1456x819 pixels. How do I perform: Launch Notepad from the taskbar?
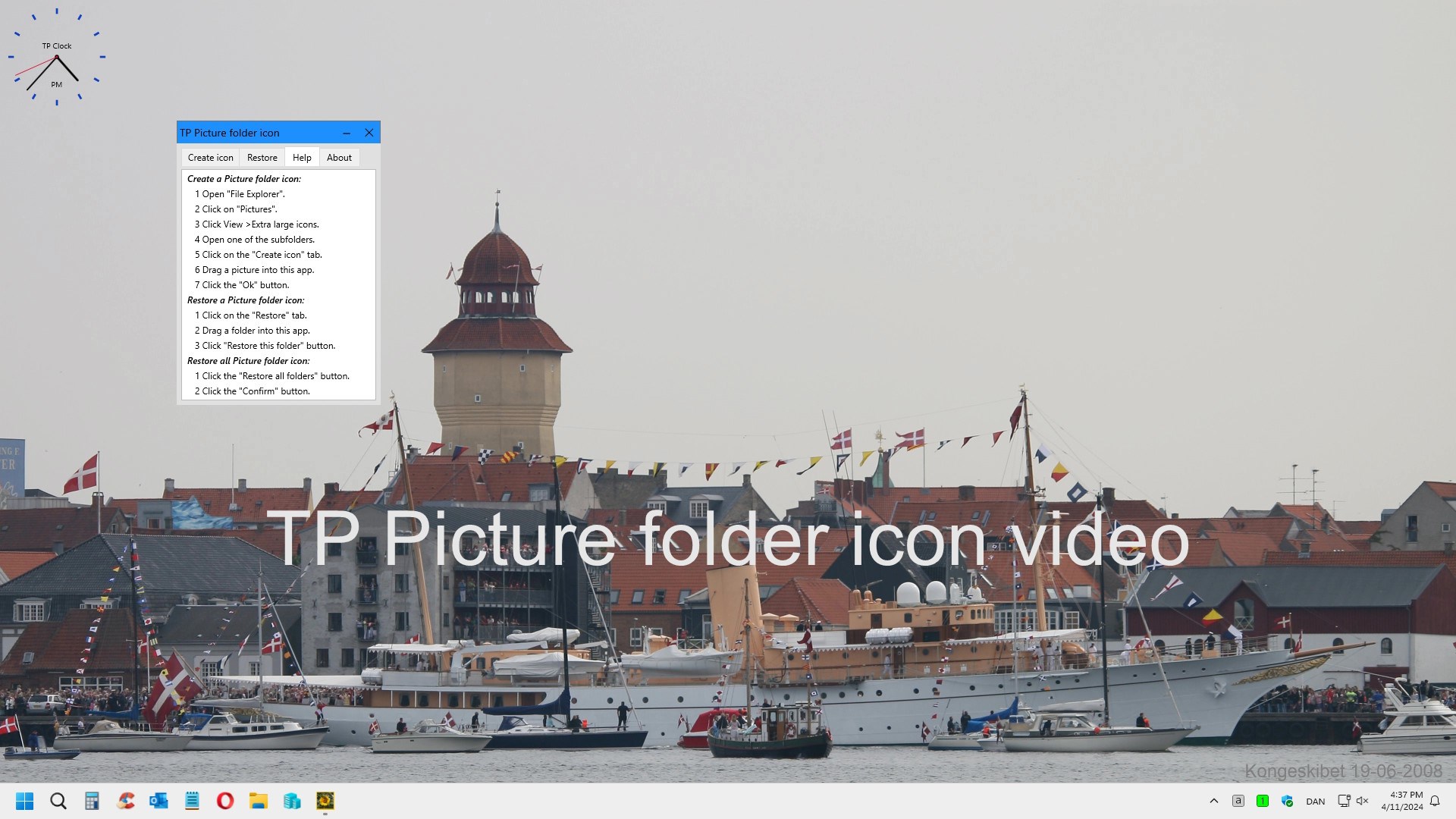[x=192, y=801]
